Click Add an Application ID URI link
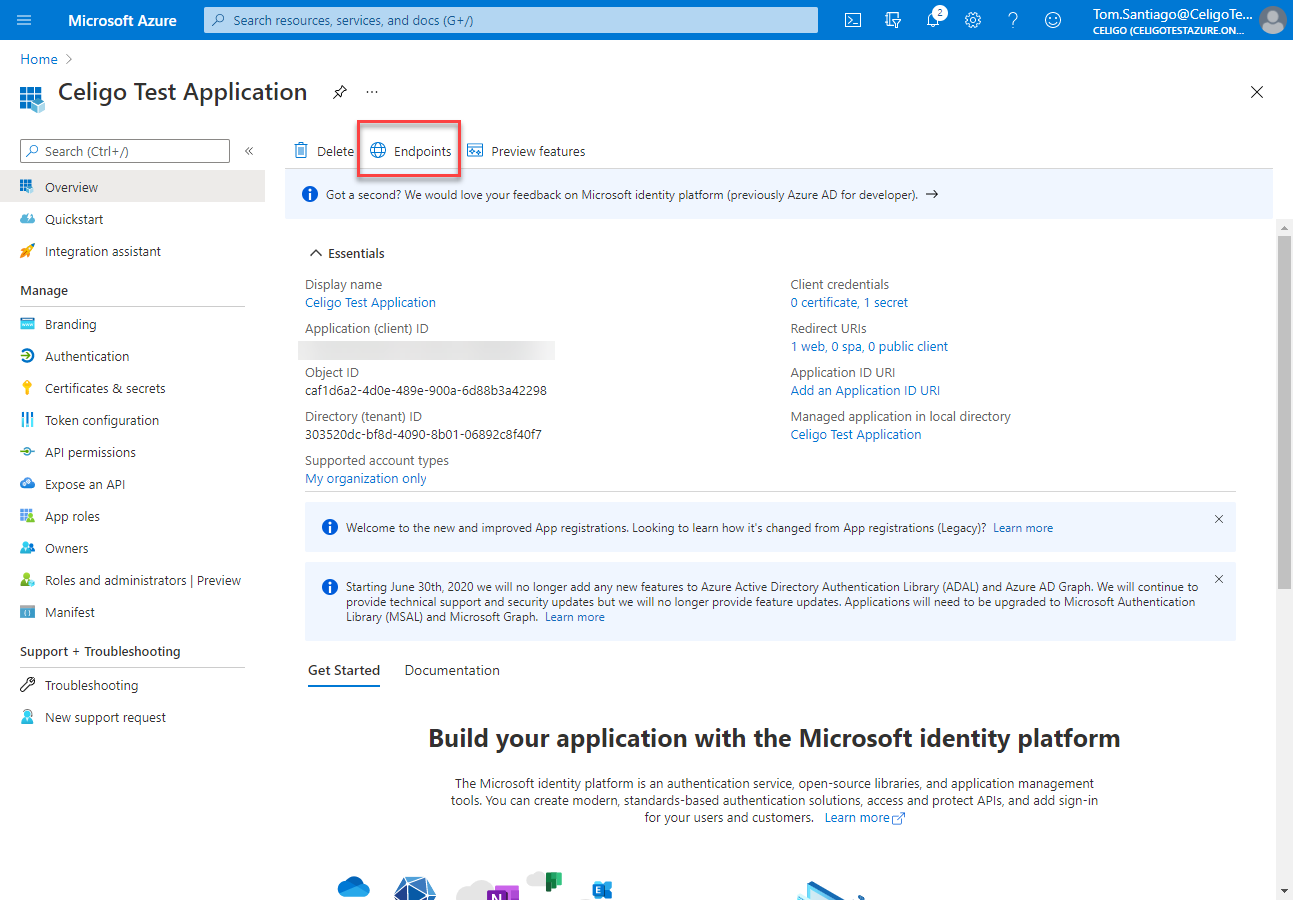The image size is (1293, 900). click(x=865, y=391)
